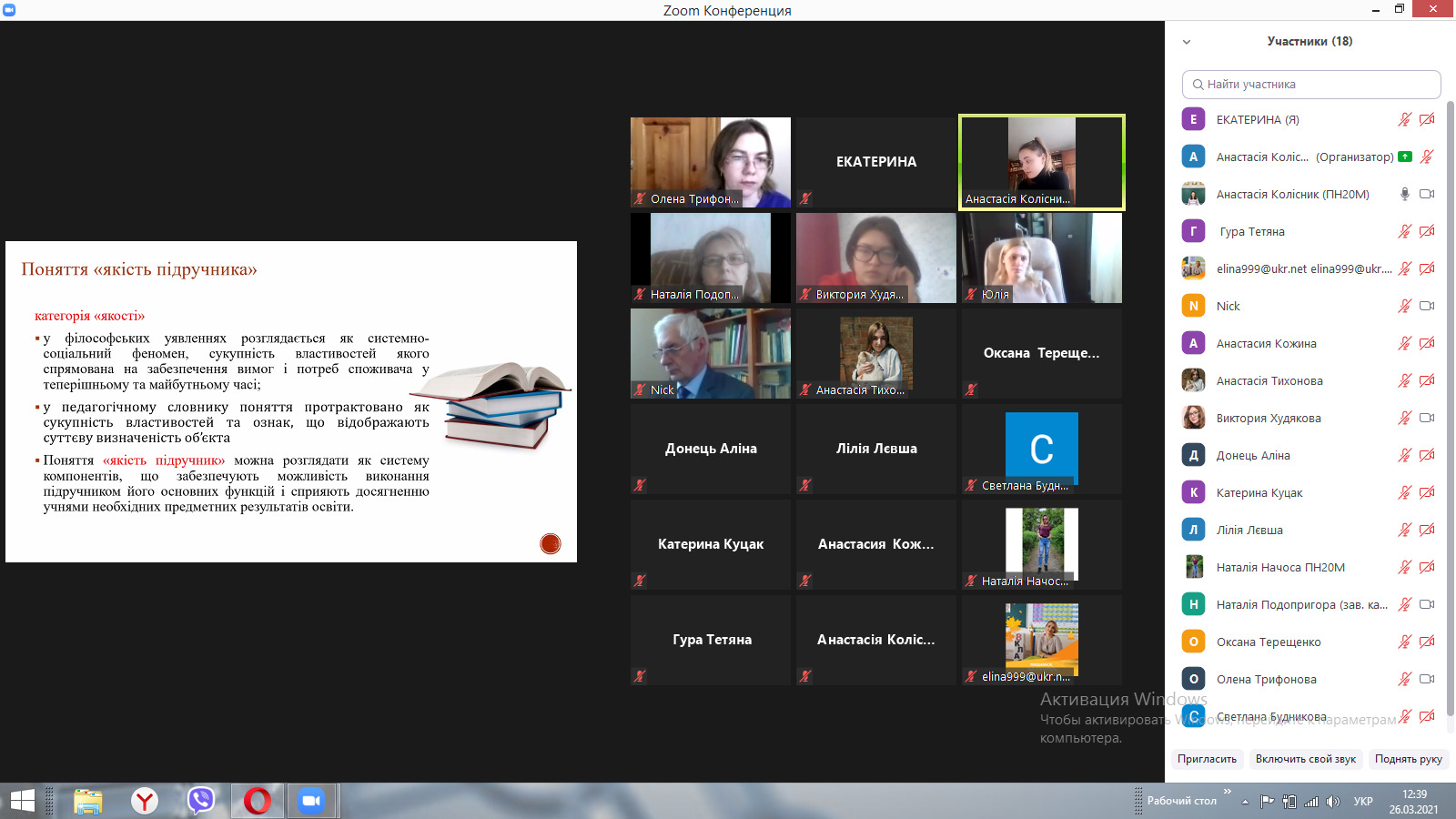Screen dimensions: 1456x819
Task: Click the Найти участника search field
Action: [x=1311, y=85]
